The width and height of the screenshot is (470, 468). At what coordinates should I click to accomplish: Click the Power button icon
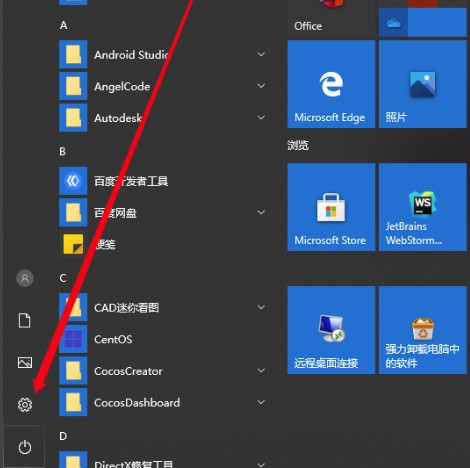point(25,447)
